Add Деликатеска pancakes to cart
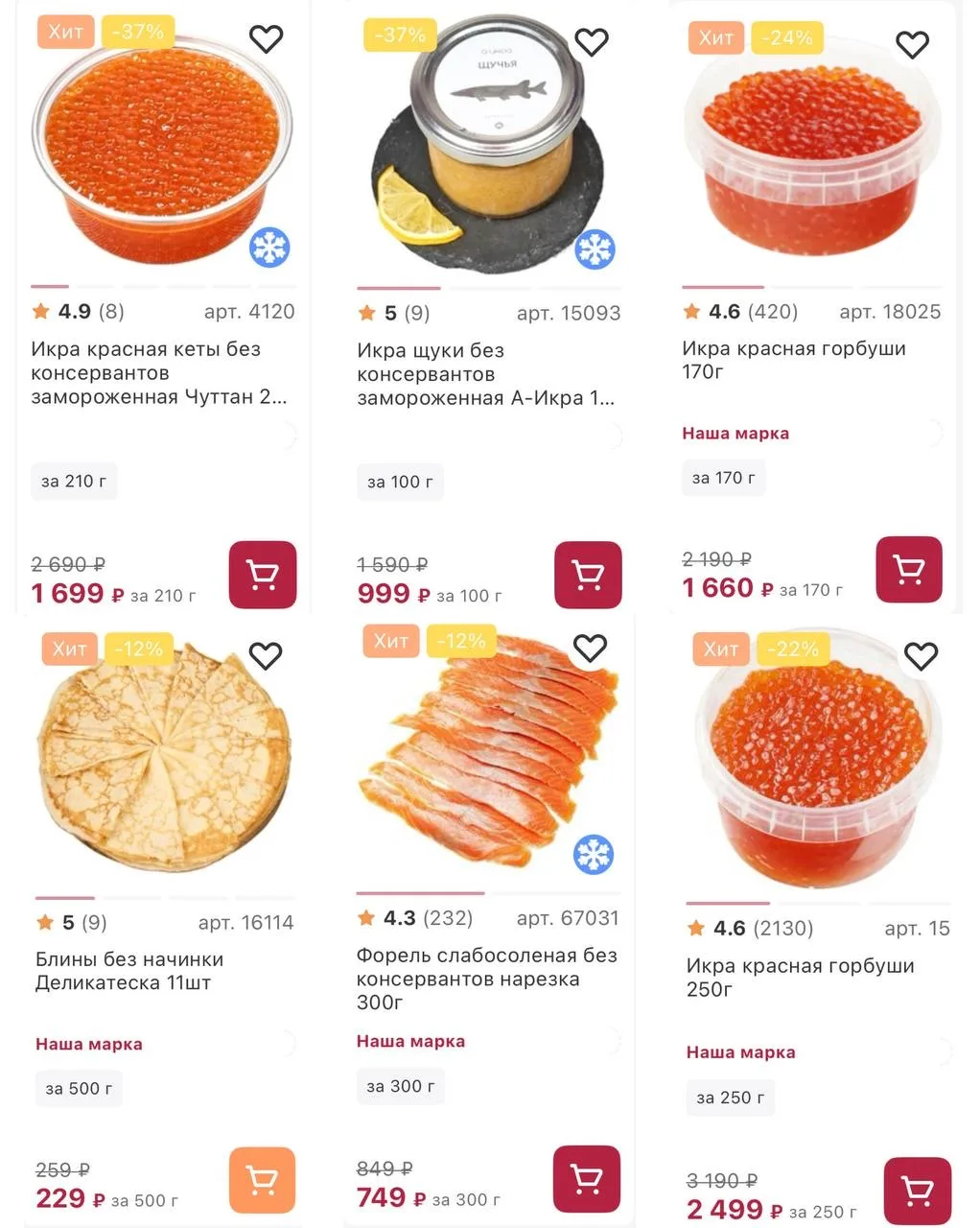Image resolution: width=980 pixels, height=1228 pixels. tap(262, 1179)
